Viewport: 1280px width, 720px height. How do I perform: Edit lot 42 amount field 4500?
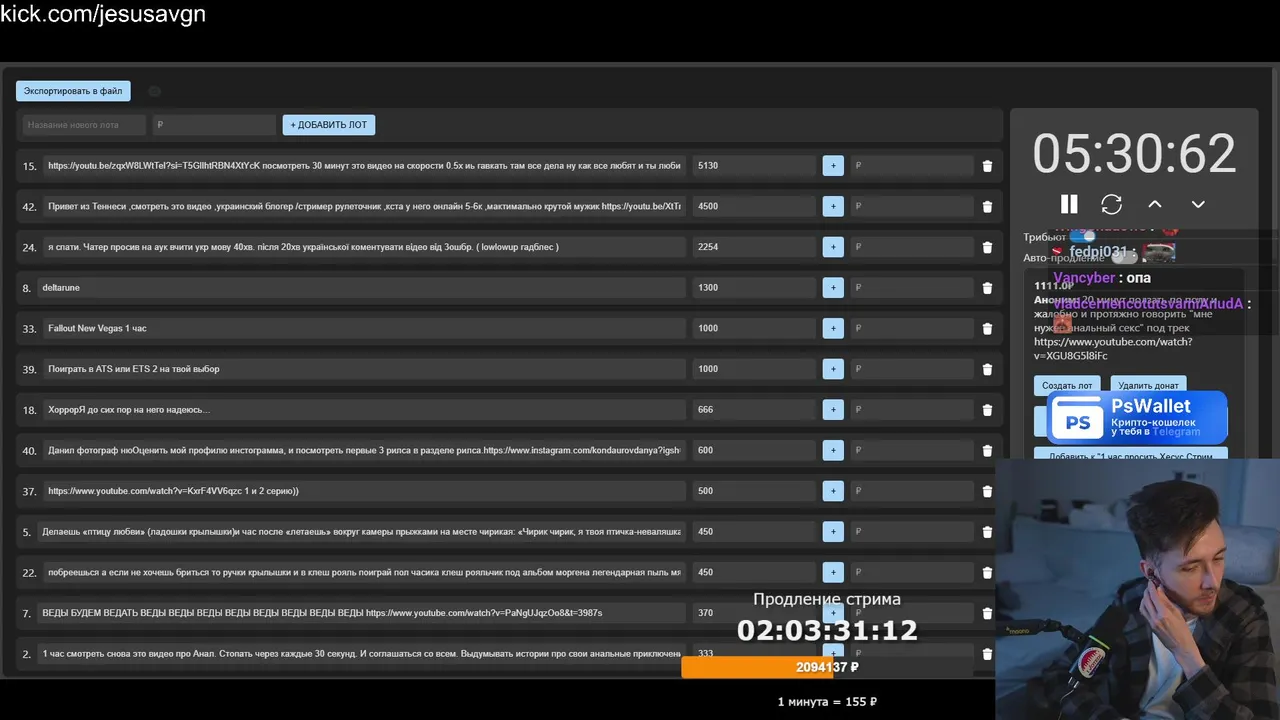pos(754,206)
